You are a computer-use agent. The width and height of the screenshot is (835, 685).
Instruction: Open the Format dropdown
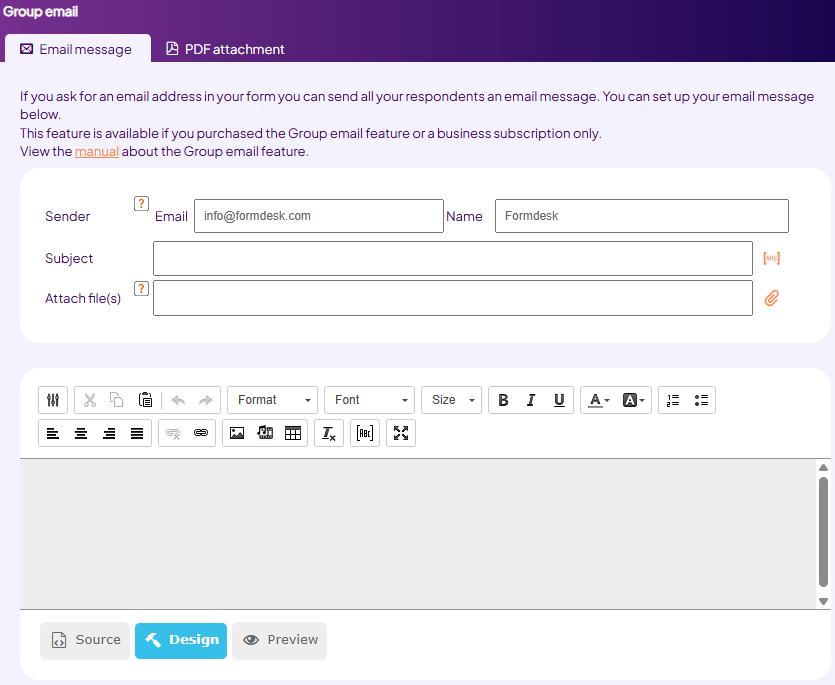pos(273,400)
